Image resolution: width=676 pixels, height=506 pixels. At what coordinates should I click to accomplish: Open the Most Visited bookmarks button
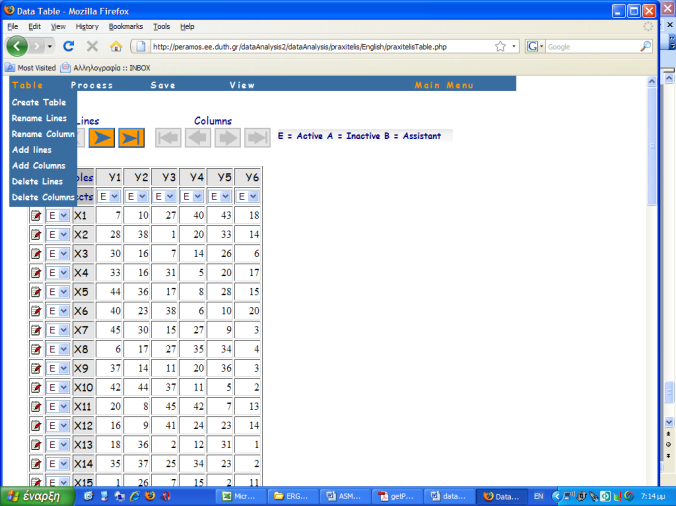click(x=30, y=68)
